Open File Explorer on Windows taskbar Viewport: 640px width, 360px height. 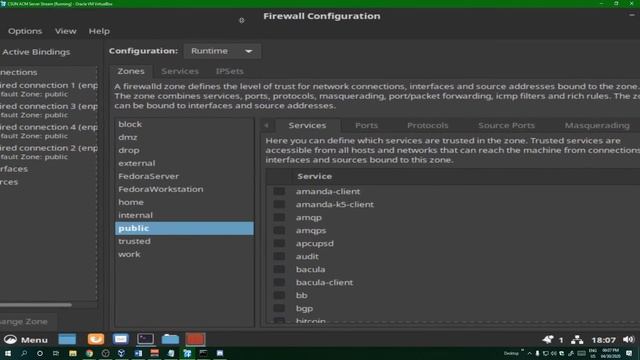73,353
